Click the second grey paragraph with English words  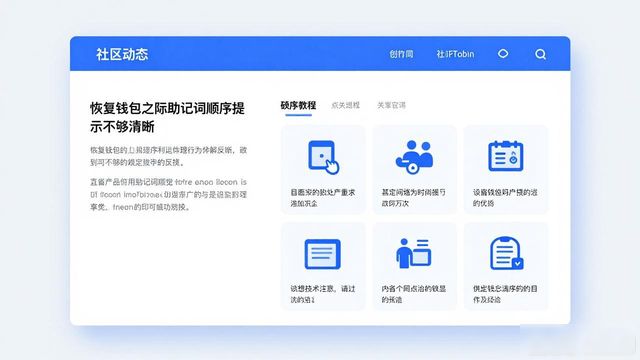pos(169,194)
